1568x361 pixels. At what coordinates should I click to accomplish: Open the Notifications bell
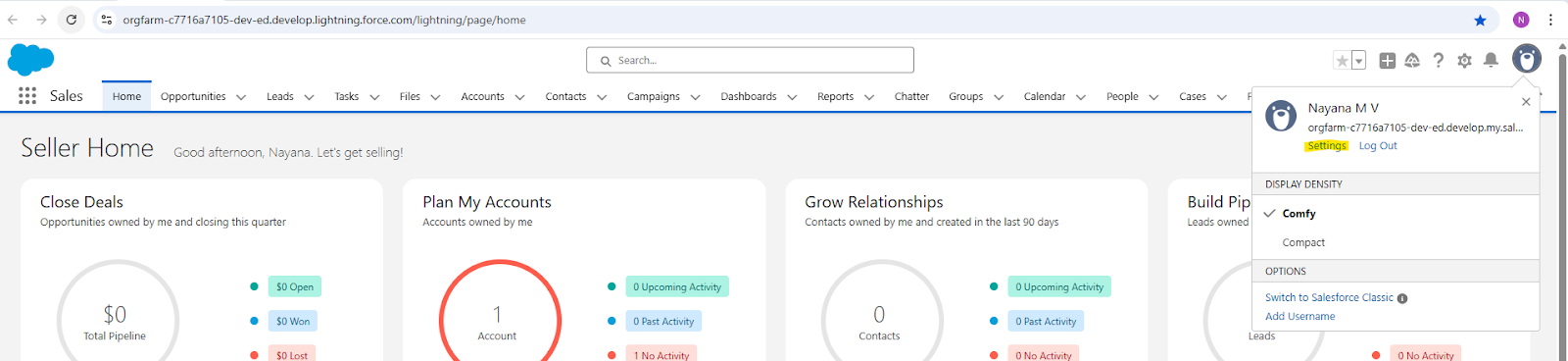1491,61
